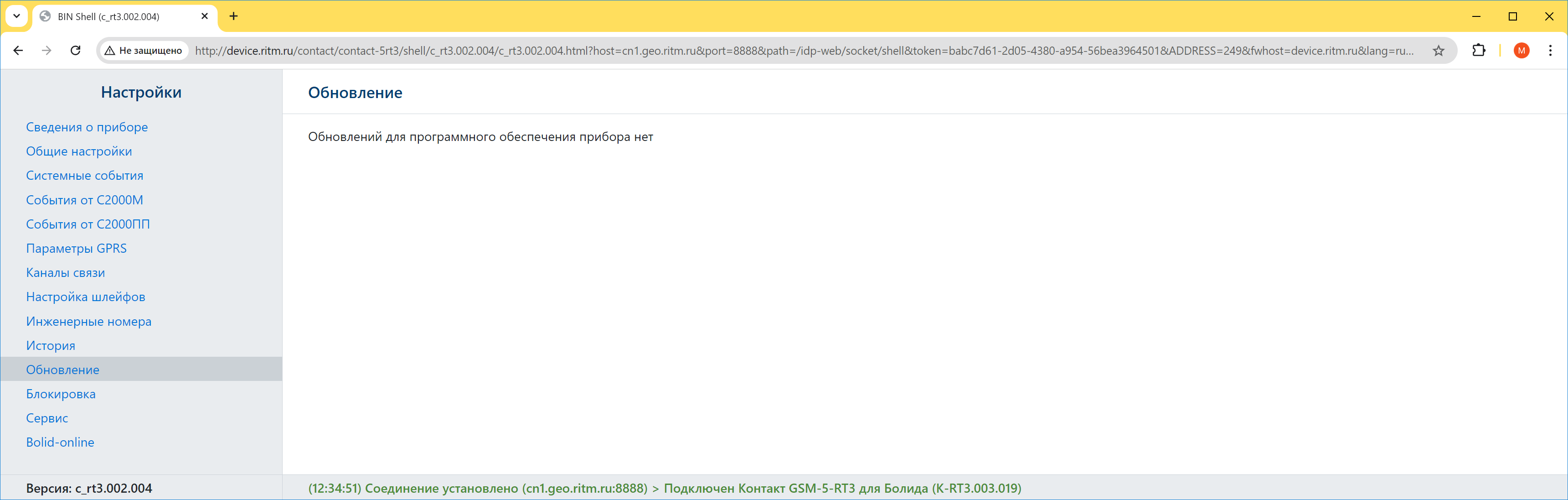Open 'Сведения о приборе' settings
The height and width of the screenshot is (500, 1568).
click(x=87, y=127)
